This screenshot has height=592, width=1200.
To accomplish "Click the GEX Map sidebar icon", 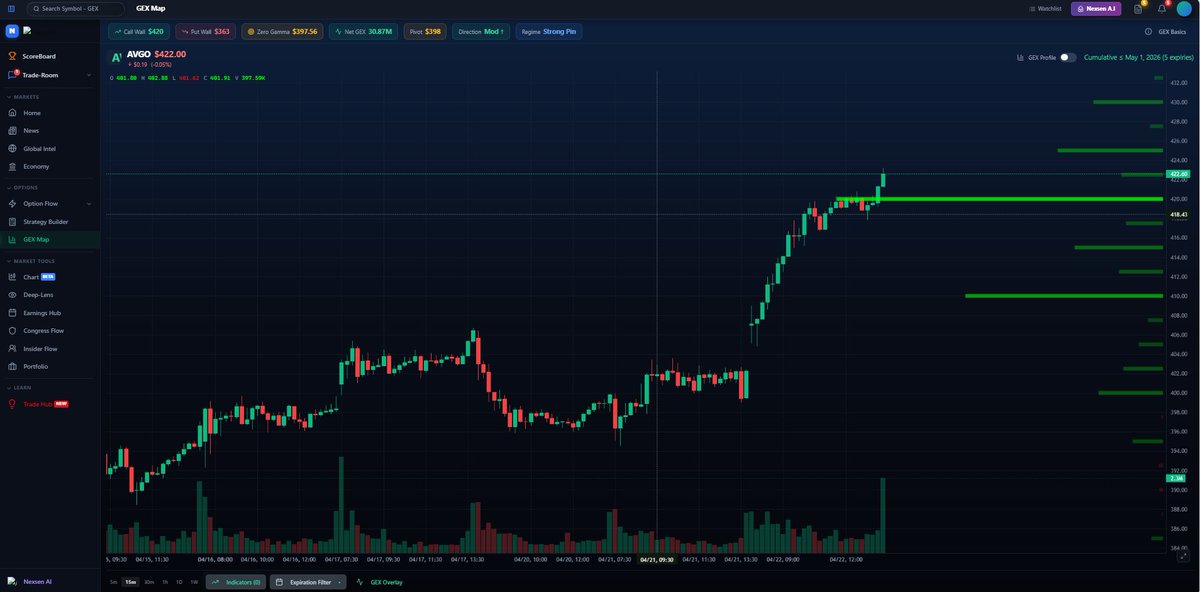I will point(12,240).
